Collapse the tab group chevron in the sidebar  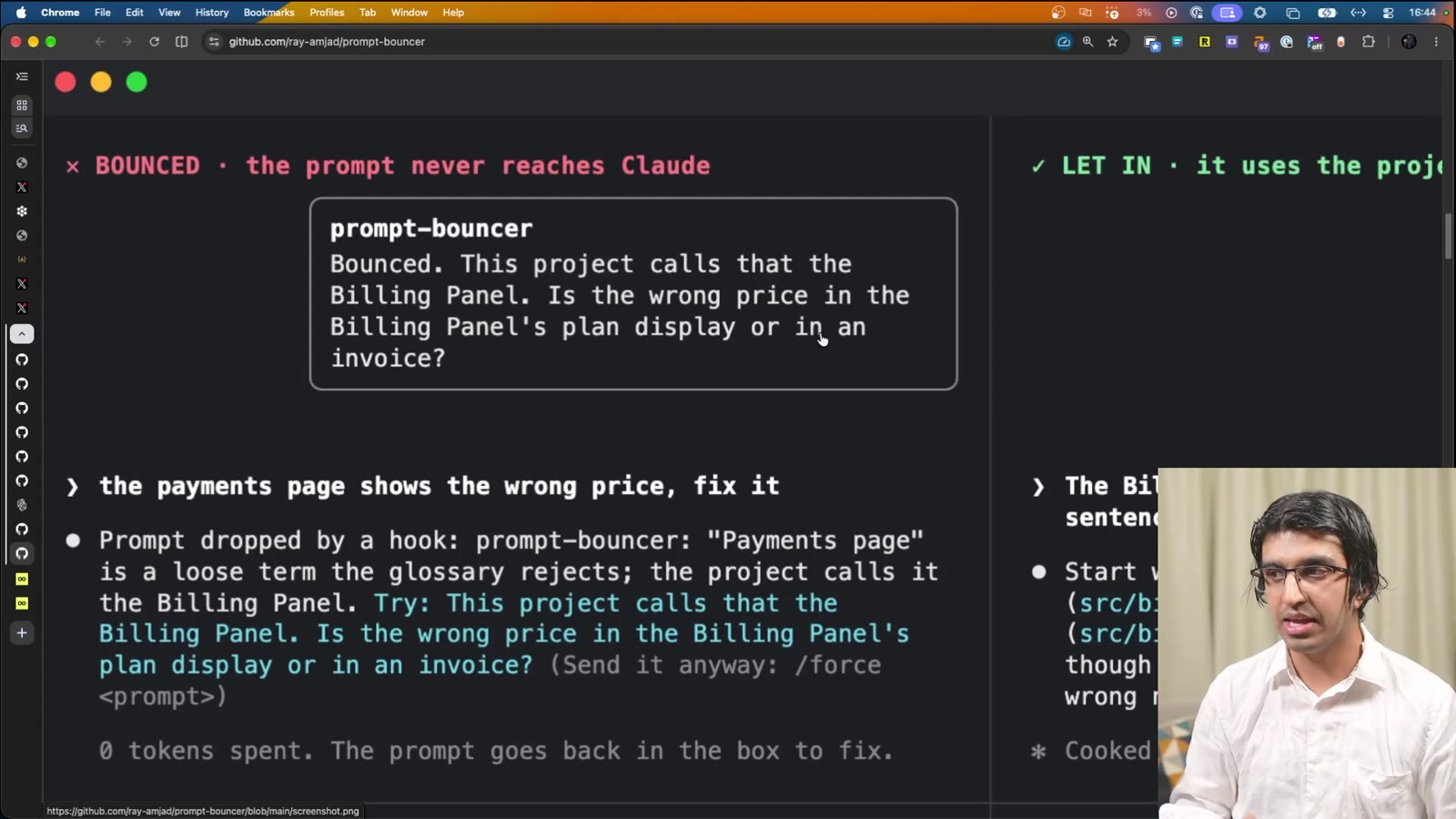point(22,334)
